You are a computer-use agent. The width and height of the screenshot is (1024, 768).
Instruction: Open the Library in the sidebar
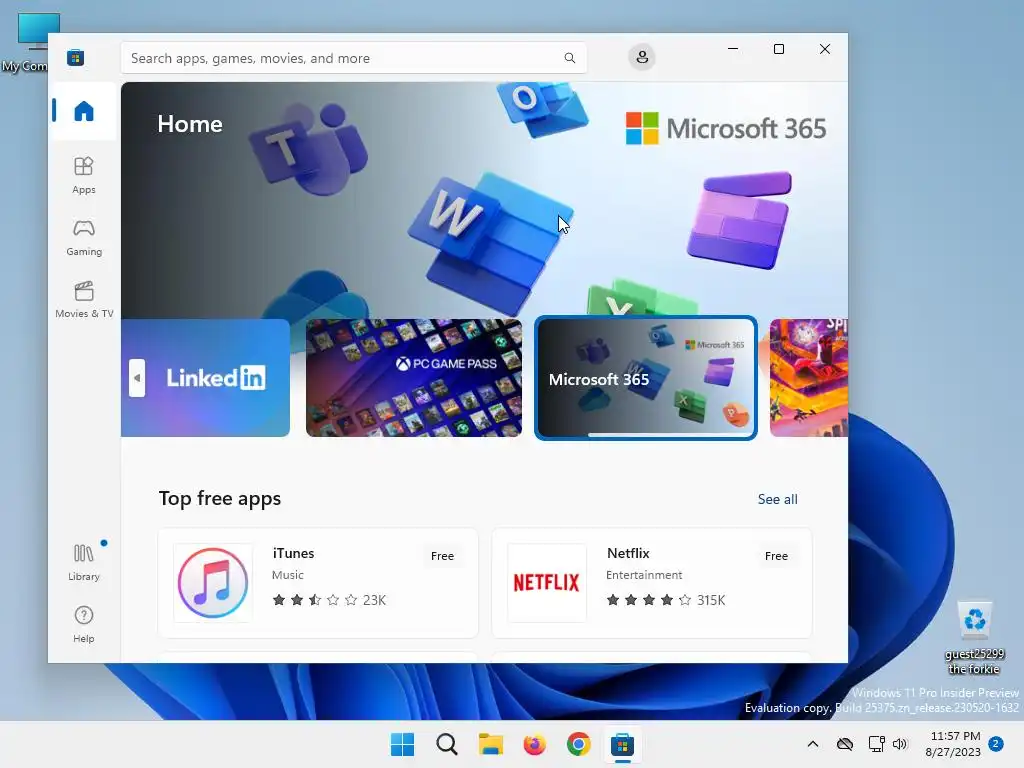point(84,562)
